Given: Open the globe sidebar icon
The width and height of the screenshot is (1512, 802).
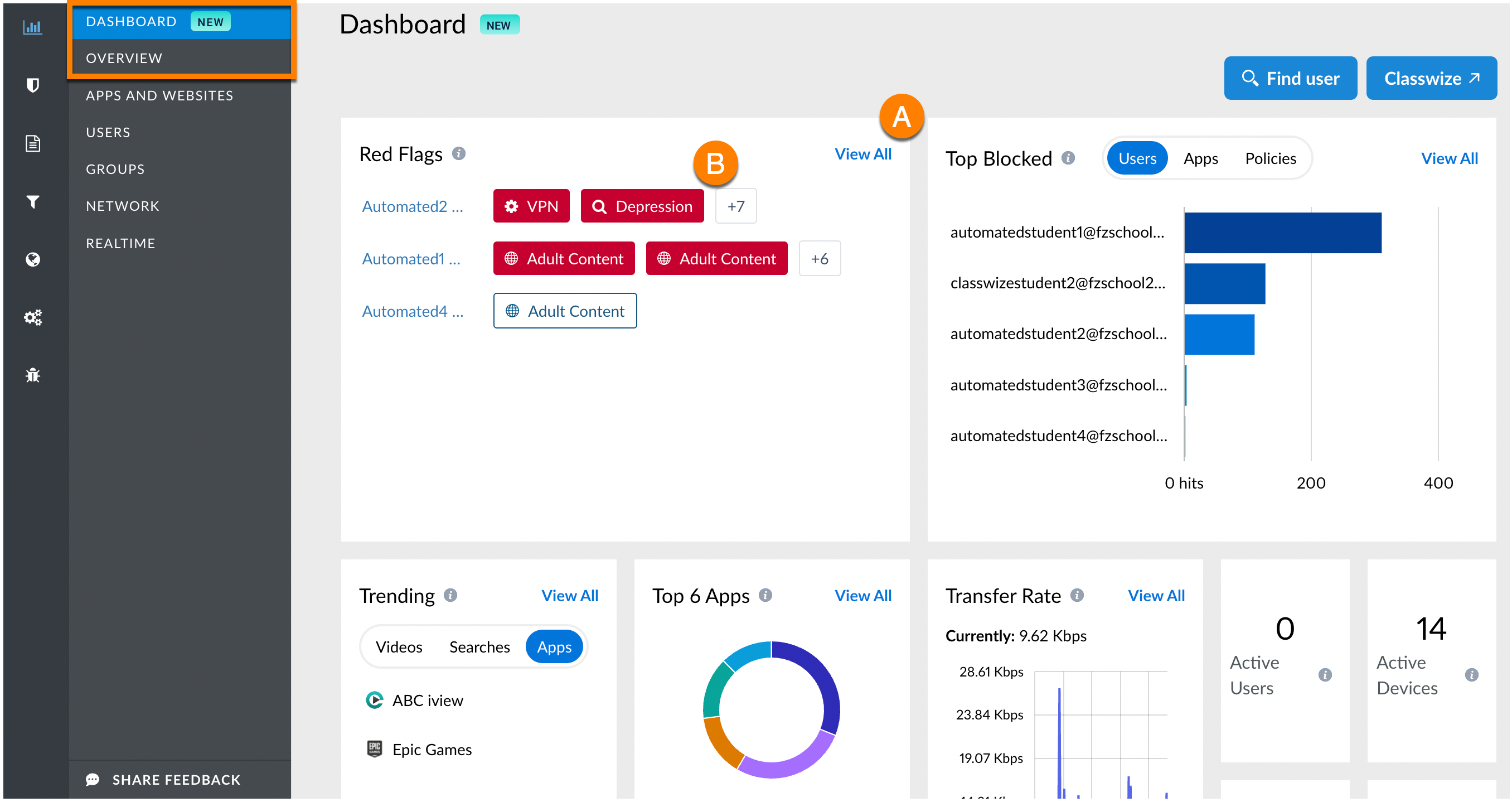Looking at the screenshot, I should [32, 259].
